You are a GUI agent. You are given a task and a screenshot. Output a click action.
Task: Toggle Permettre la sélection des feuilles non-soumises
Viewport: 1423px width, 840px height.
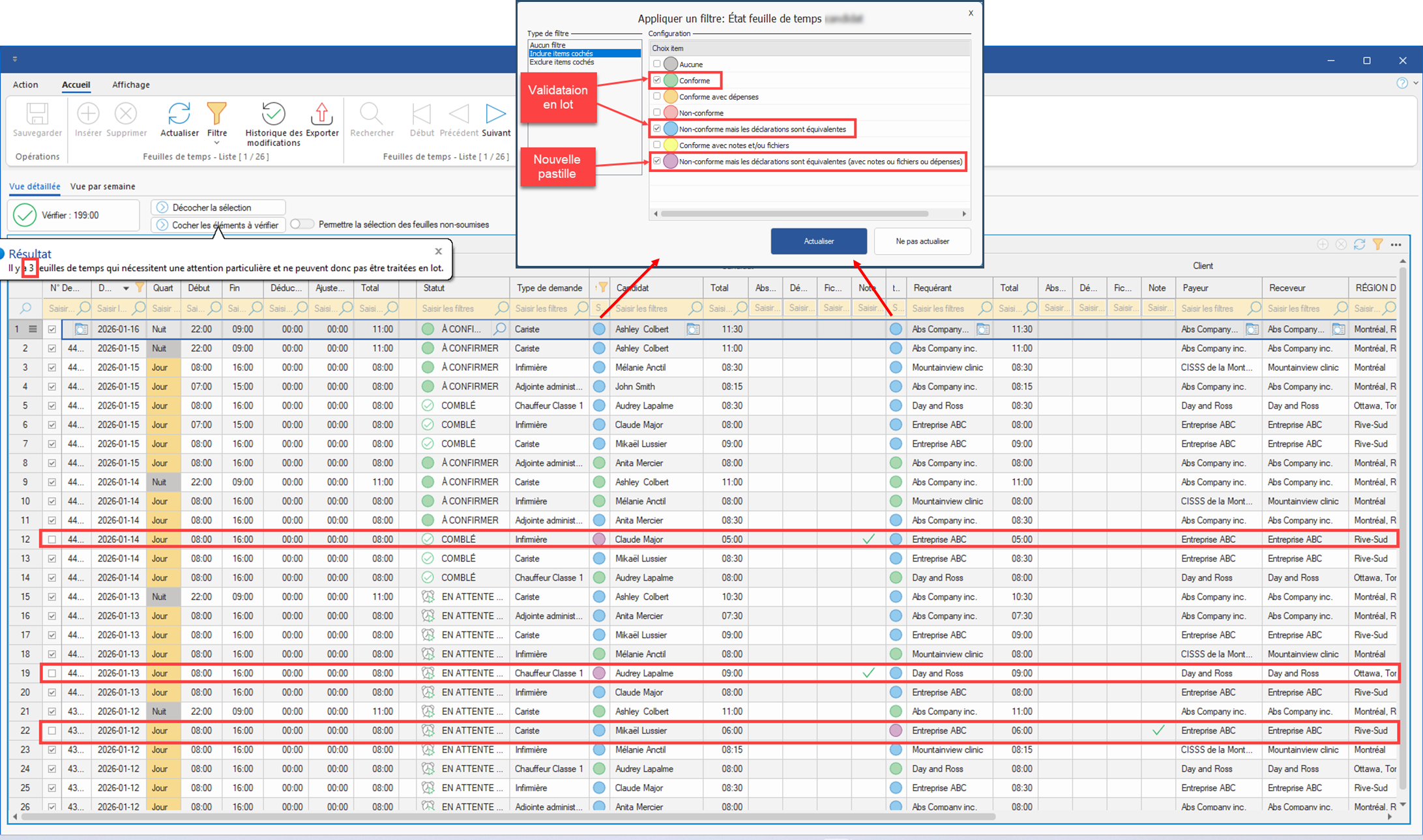tap(302, 224)
